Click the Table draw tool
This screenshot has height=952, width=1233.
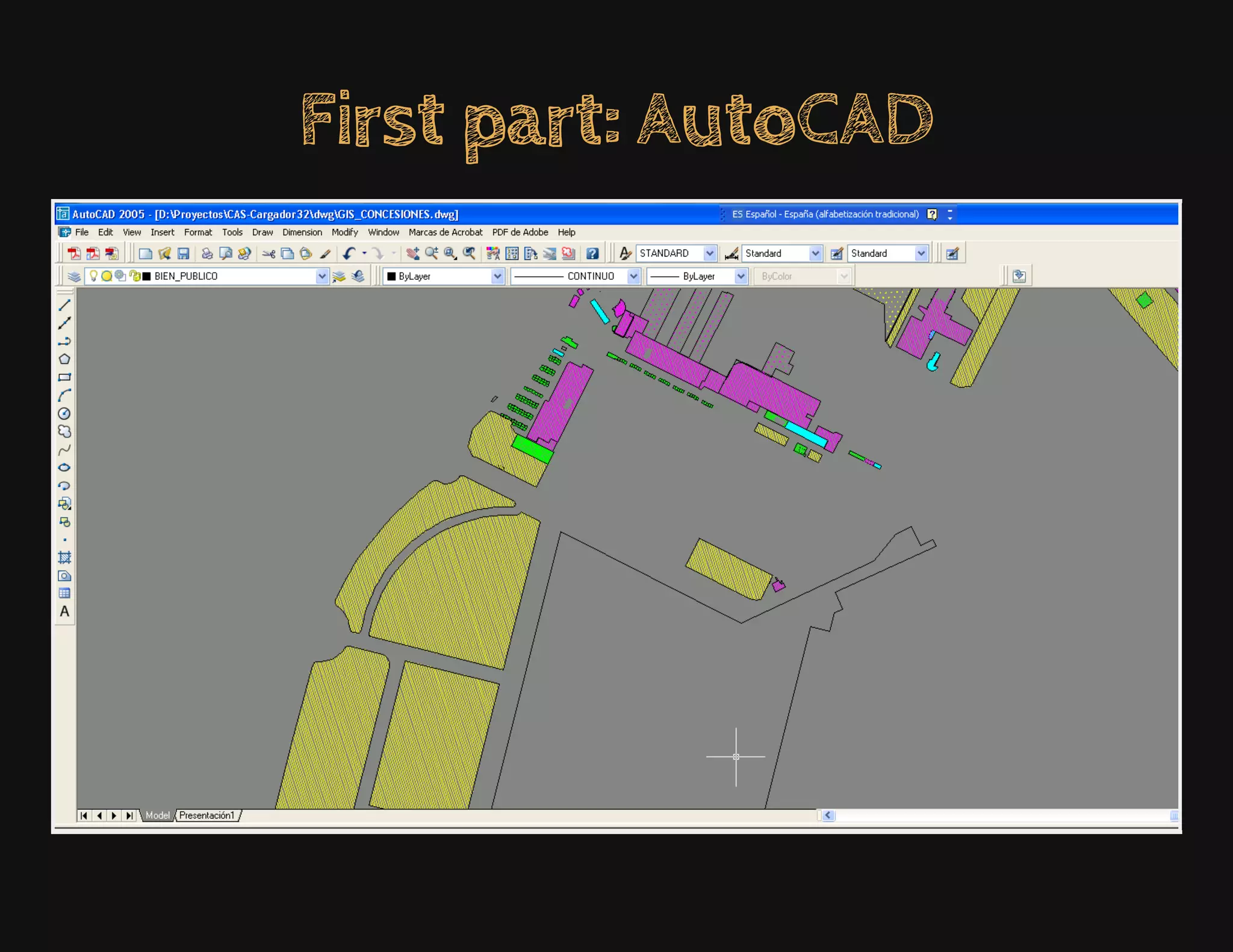[x=64, y=593]
